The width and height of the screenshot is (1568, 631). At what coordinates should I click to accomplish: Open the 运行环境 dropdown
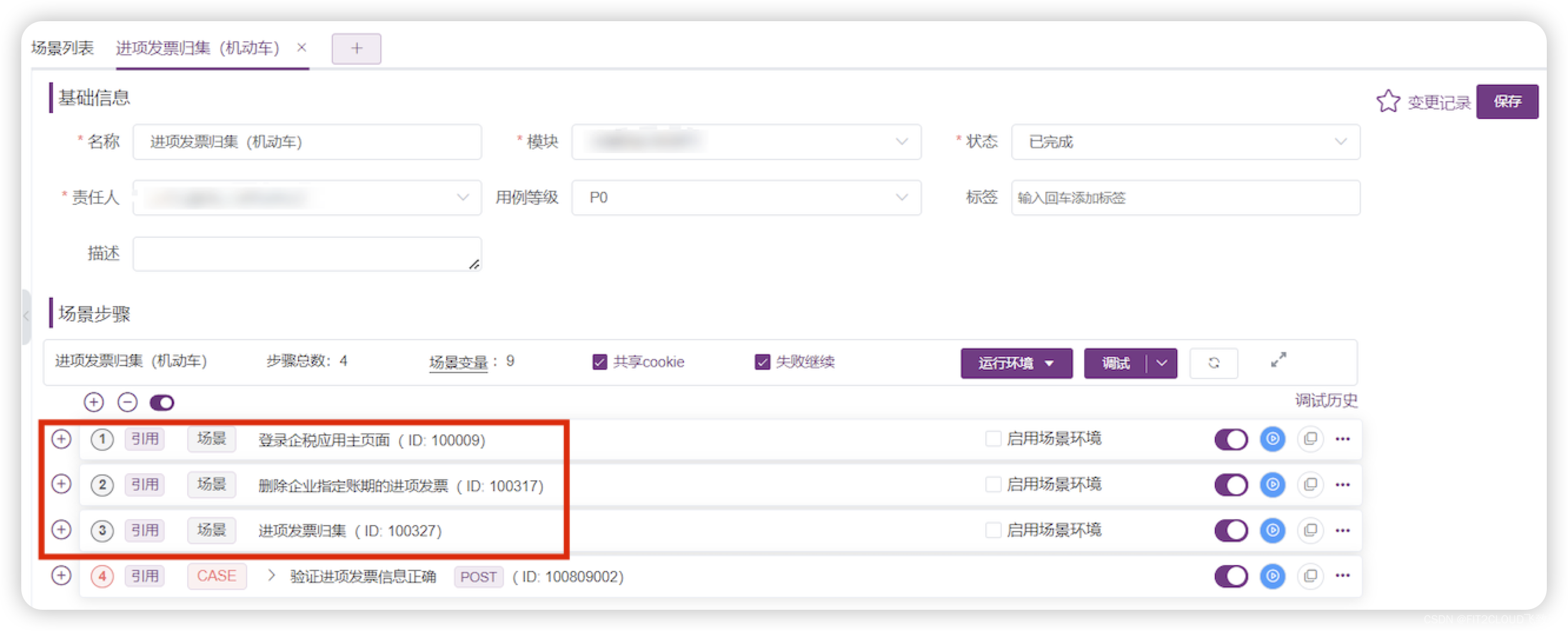pos(1016,363)
